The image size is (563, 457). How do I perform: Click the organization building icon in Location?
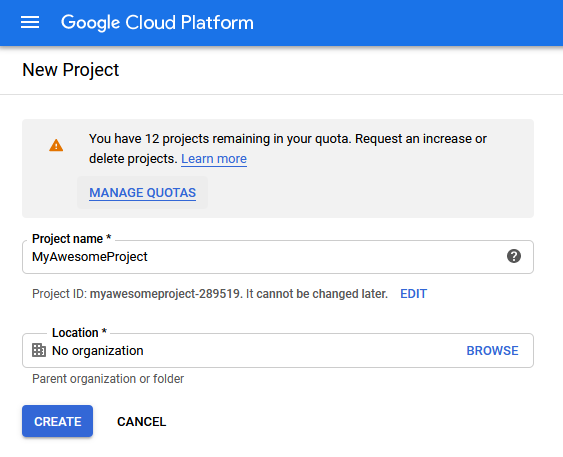39,350
